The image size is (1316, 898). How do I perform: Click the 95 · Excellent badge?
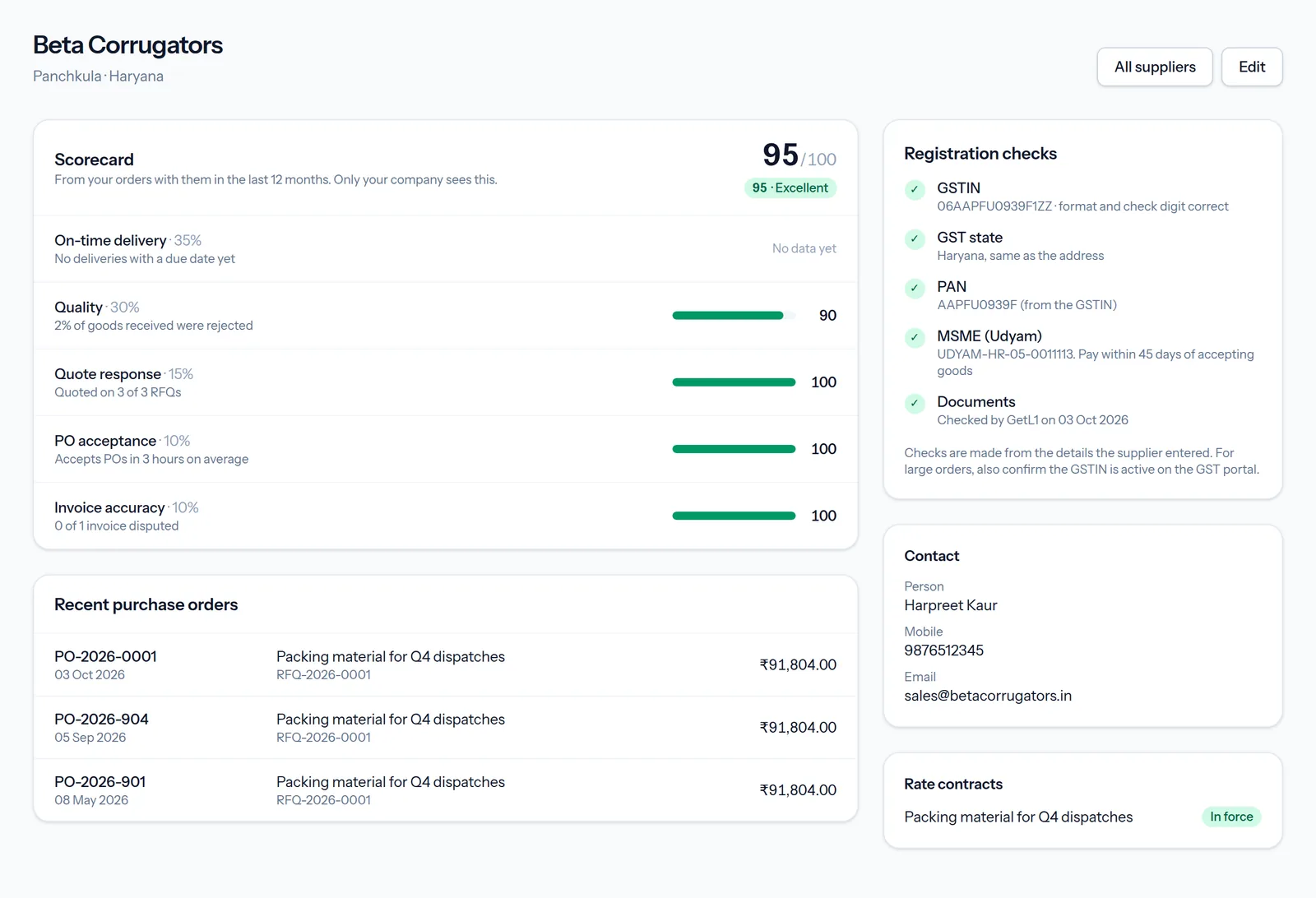tap(790, 187)
